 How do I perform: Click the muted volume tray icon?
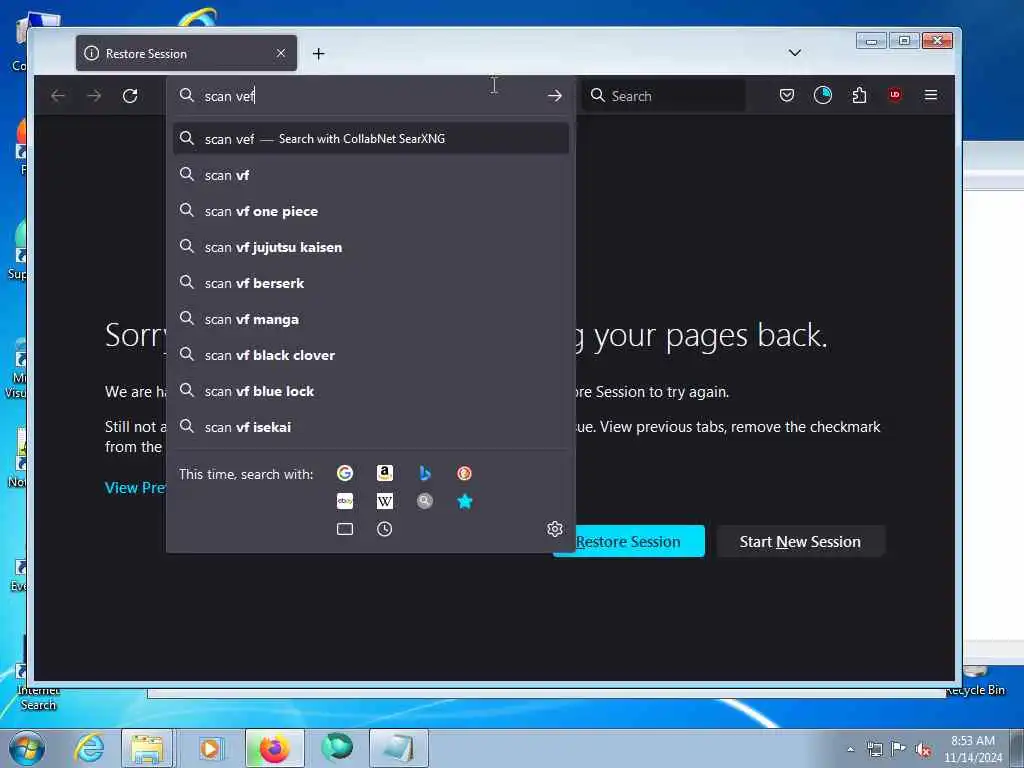[923, 749]
